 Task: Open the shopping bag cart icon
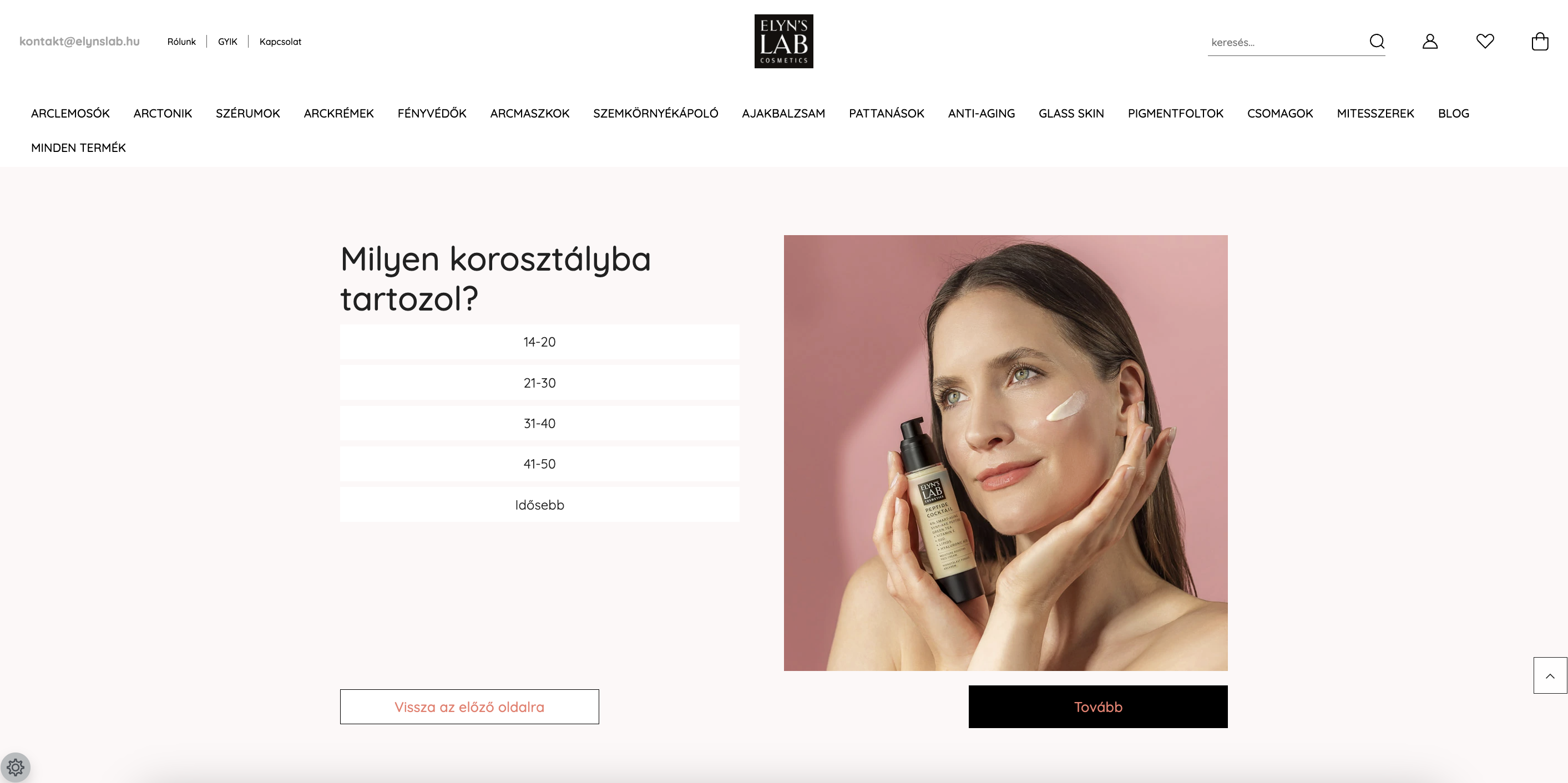[x=1540, y=42]
